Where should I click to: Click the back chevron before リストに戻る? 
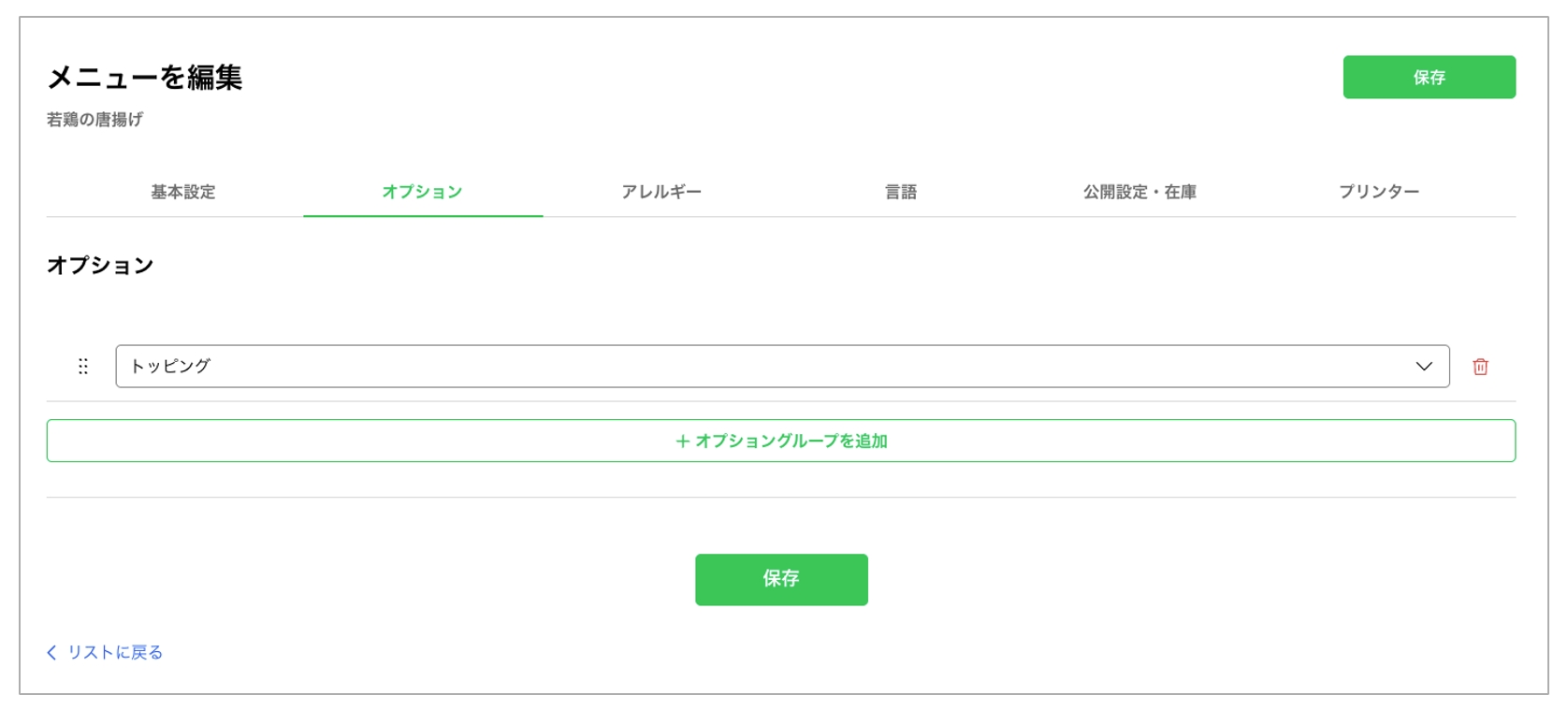[50, 652]
